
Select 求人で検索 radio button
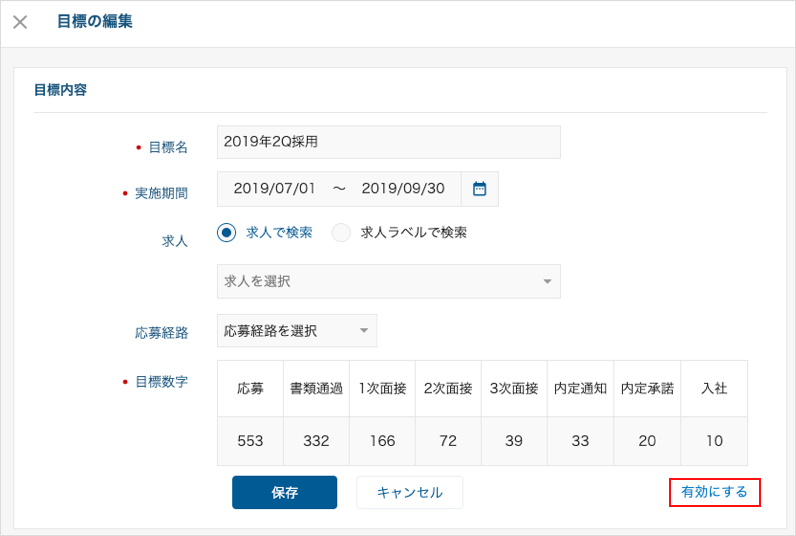tap(226, 232)
